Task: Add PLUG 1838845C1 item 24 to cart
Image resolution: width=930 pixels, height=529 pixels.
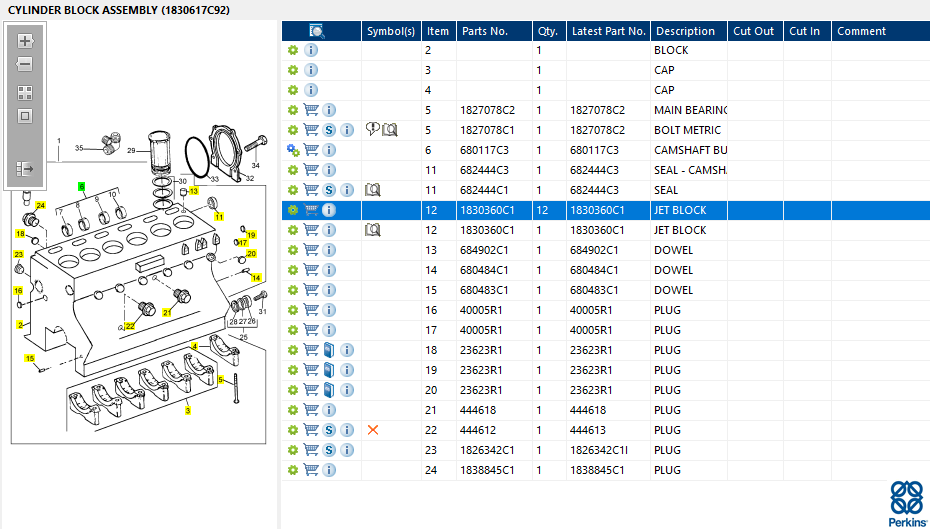Action: tap(311, 470)
